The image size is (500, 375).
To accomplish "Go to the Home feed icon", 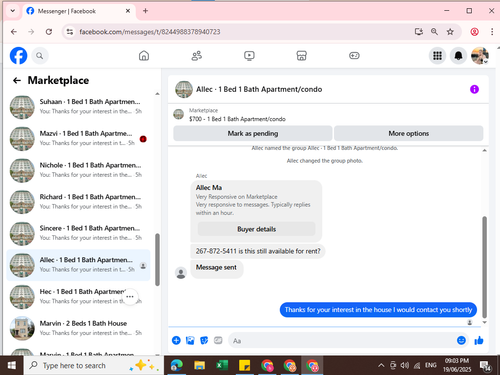I will (144, 55).
